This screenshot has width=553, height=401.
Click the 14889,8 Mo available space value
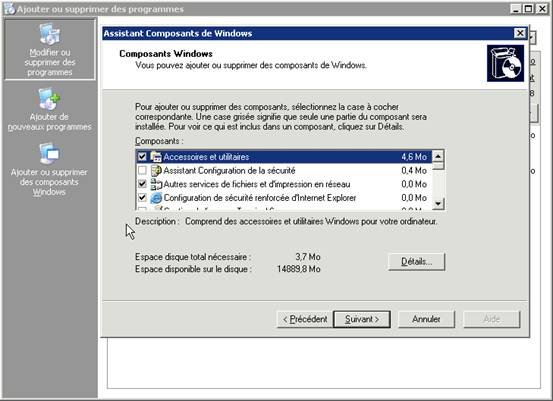(299, 269)
